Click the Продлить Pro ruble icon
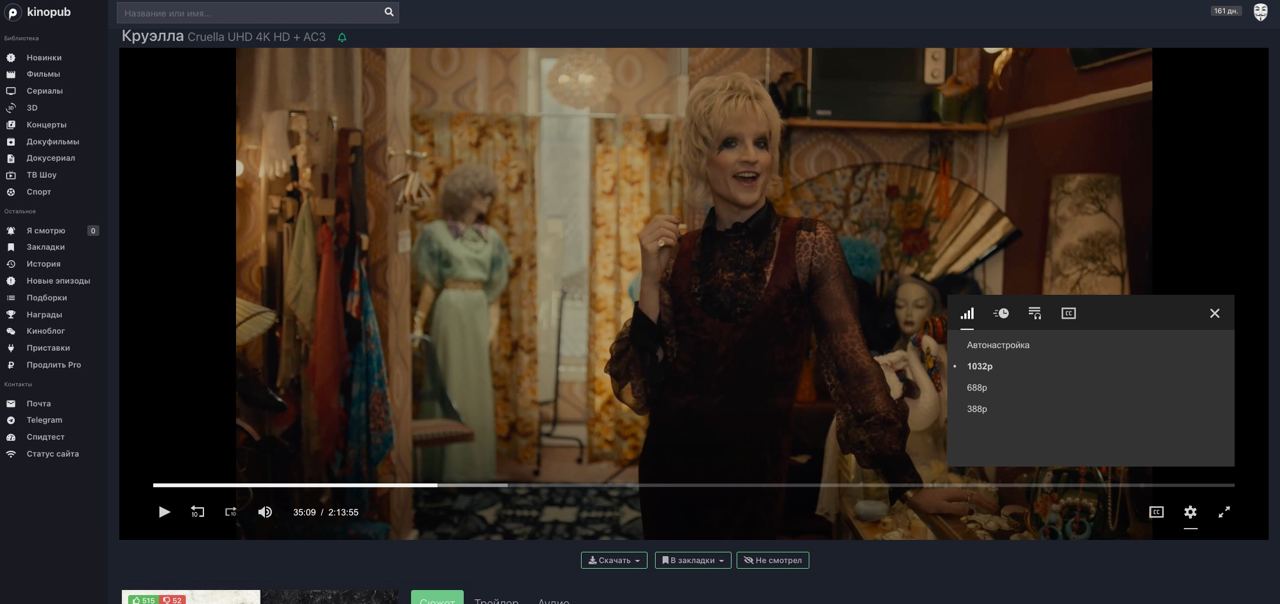This screenshot has height=604, width=1280. [x=11, y=365]
